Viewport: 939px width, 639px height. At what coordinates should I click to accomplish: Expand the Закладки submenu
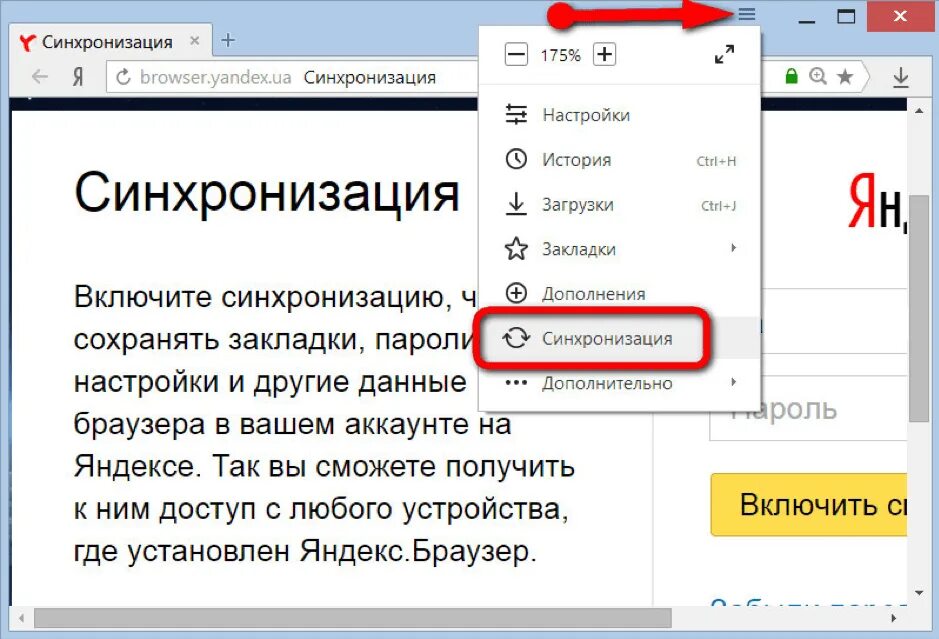coord(620,249)
